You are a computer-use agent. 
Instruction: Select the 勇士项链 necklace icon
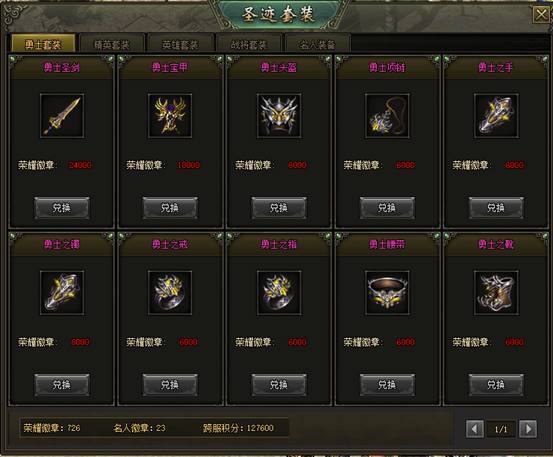tap(387, 116)
